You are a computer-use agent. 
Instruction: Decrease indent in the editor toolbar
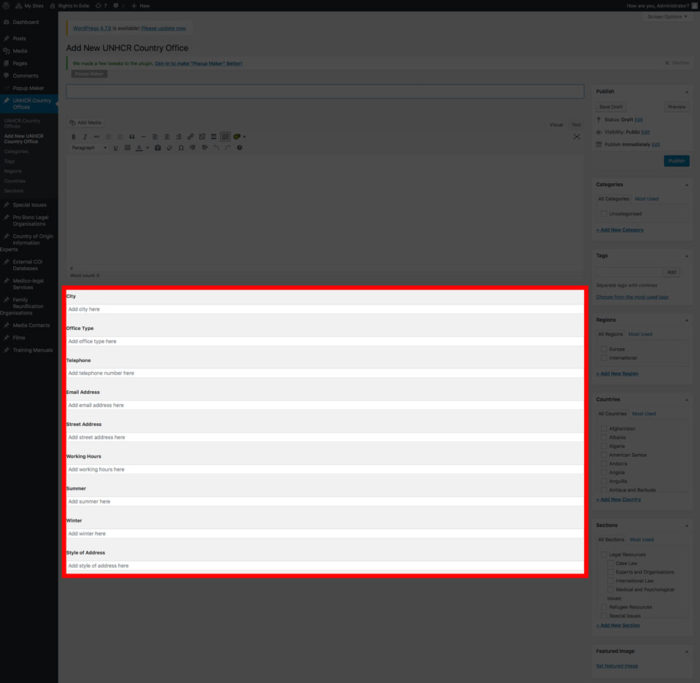(x=192, y=148)
